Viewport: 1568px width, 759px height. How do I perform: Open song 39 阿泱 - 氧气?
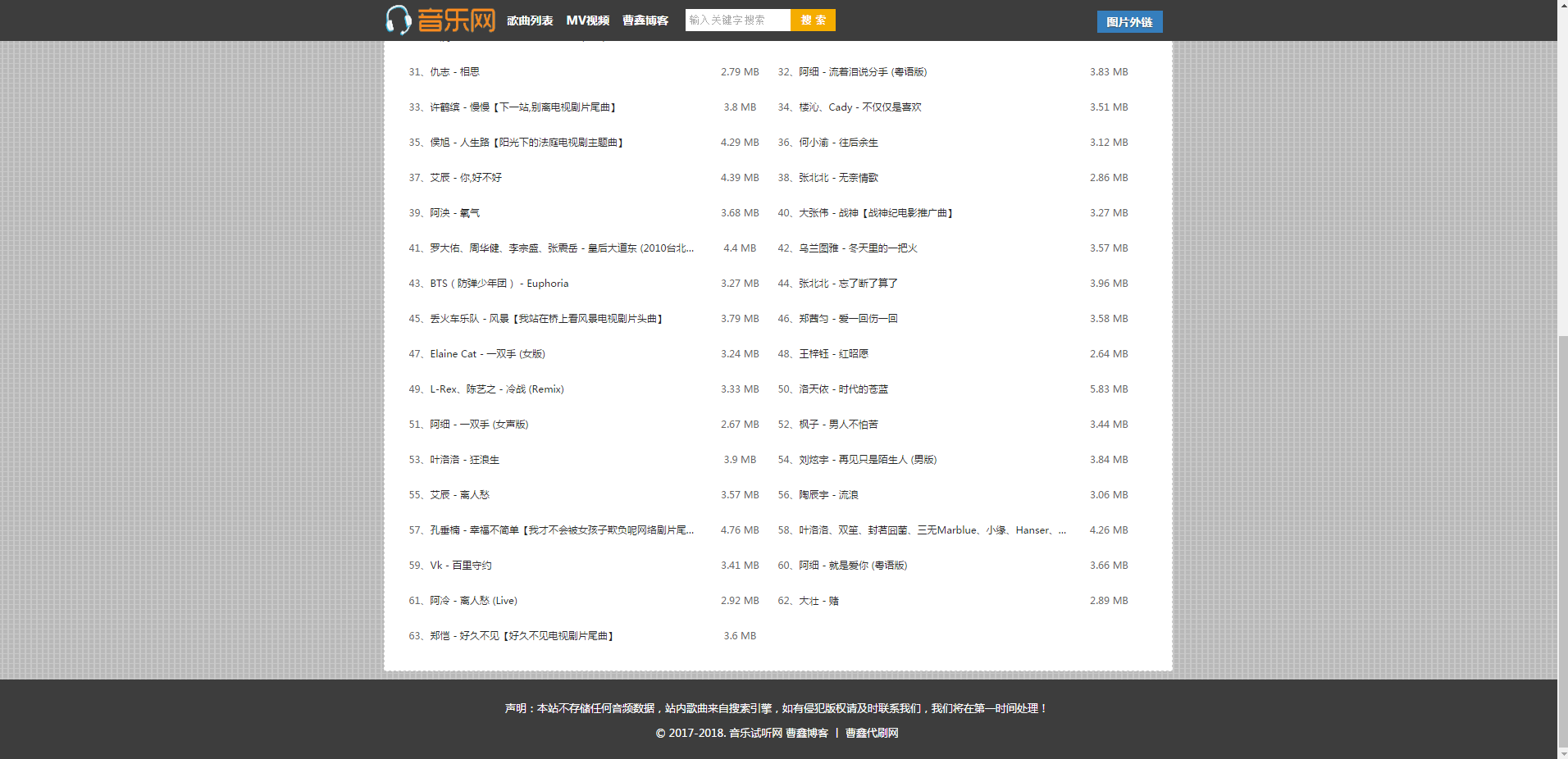tap(455, 213)
